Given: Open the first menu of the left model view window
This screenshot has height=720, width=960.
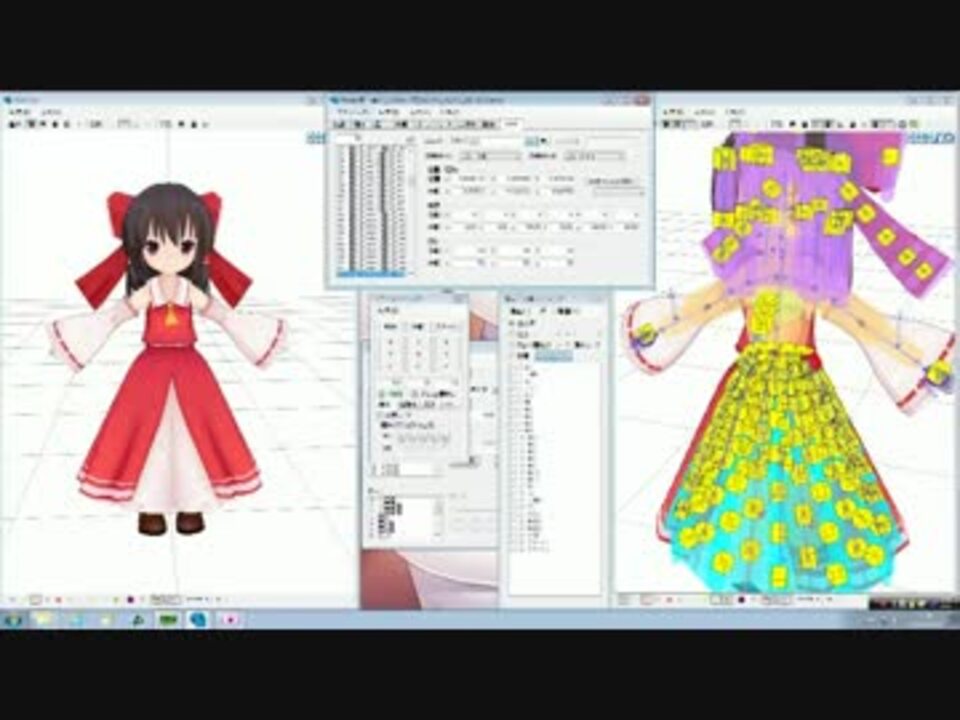Looking at the screenshot, I should (18, 112).
